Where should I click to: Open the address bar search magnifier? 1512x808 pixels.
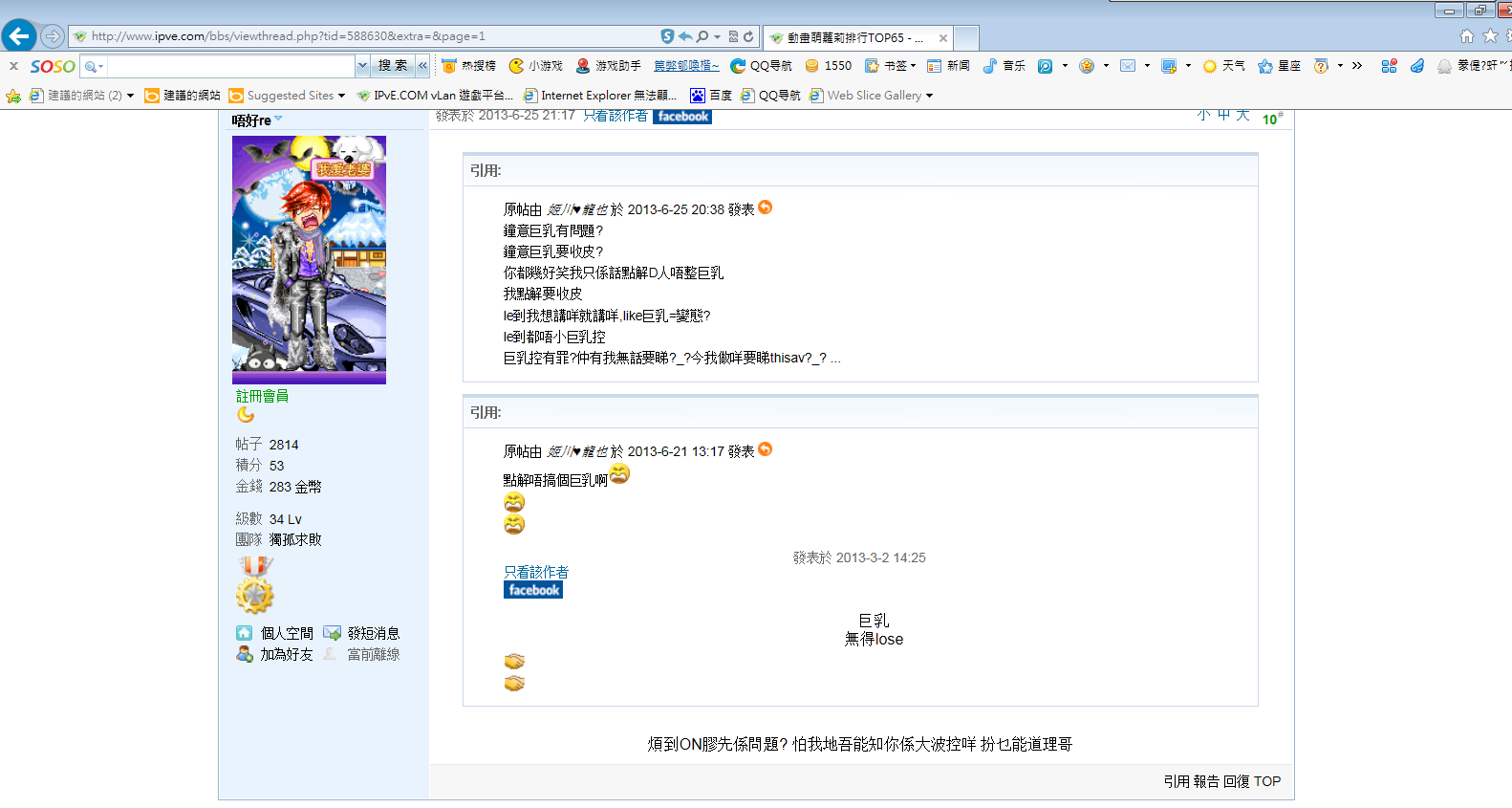coord(702,36)
